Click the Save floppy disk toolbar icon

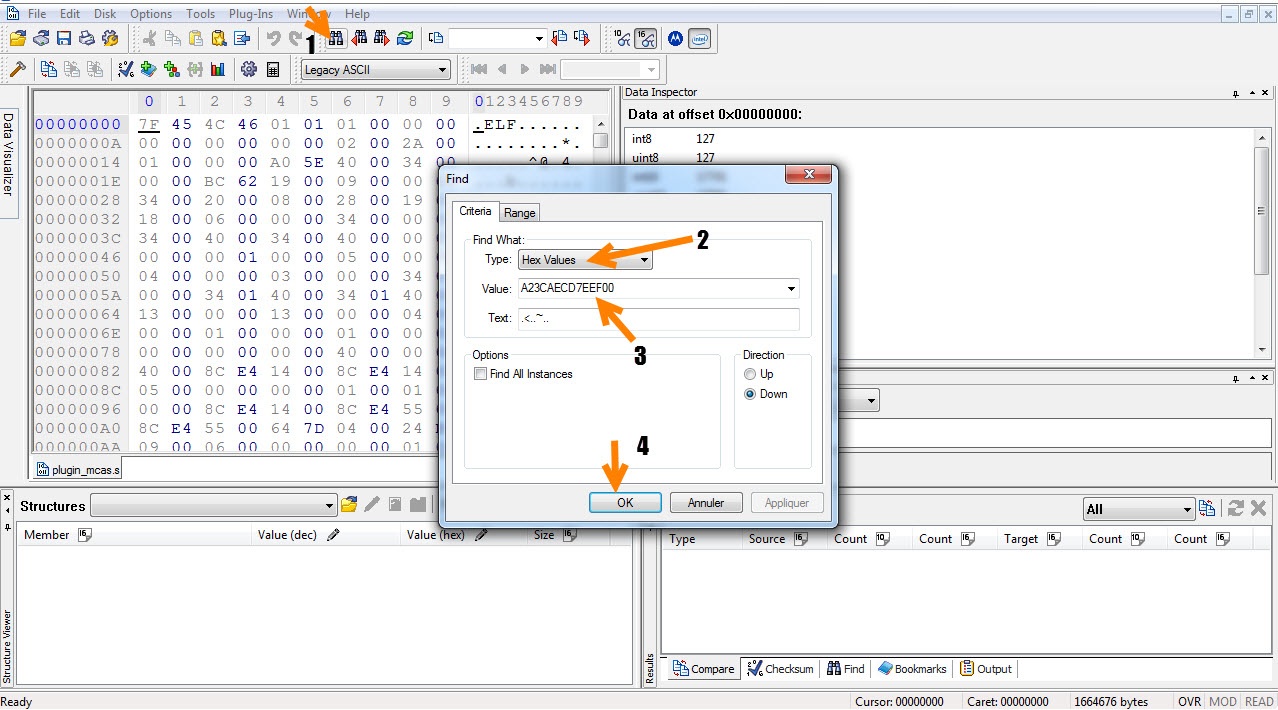(63, 39)
